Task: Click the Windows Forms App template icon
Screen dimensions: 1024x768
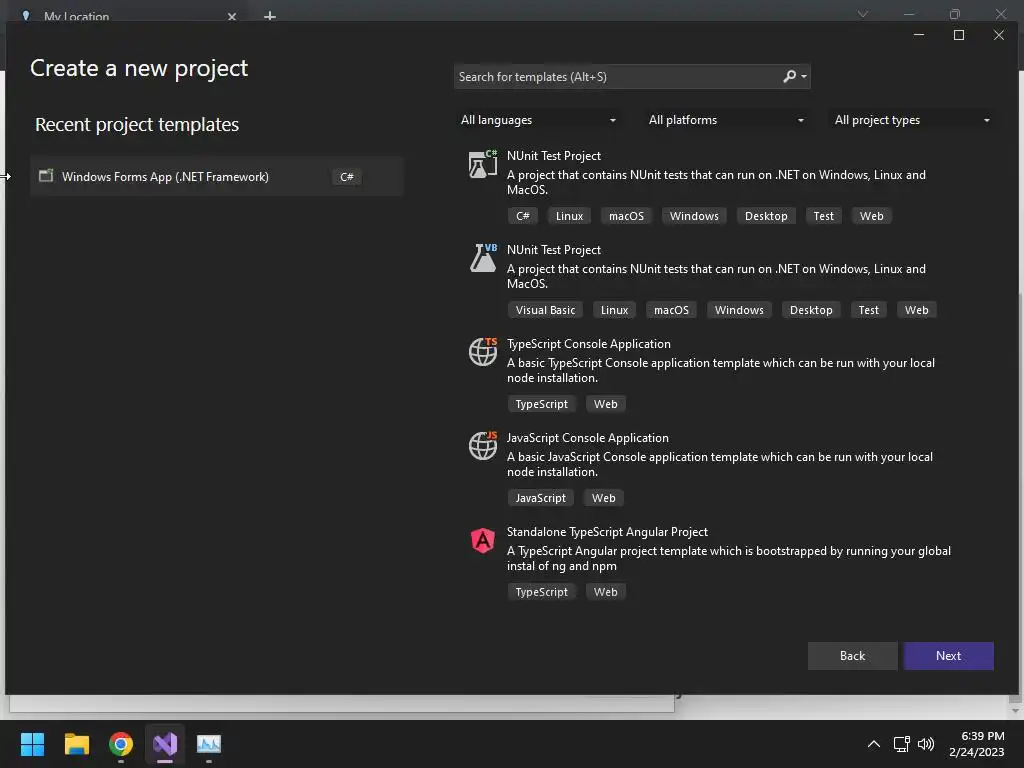Action: tap(46, 176)
